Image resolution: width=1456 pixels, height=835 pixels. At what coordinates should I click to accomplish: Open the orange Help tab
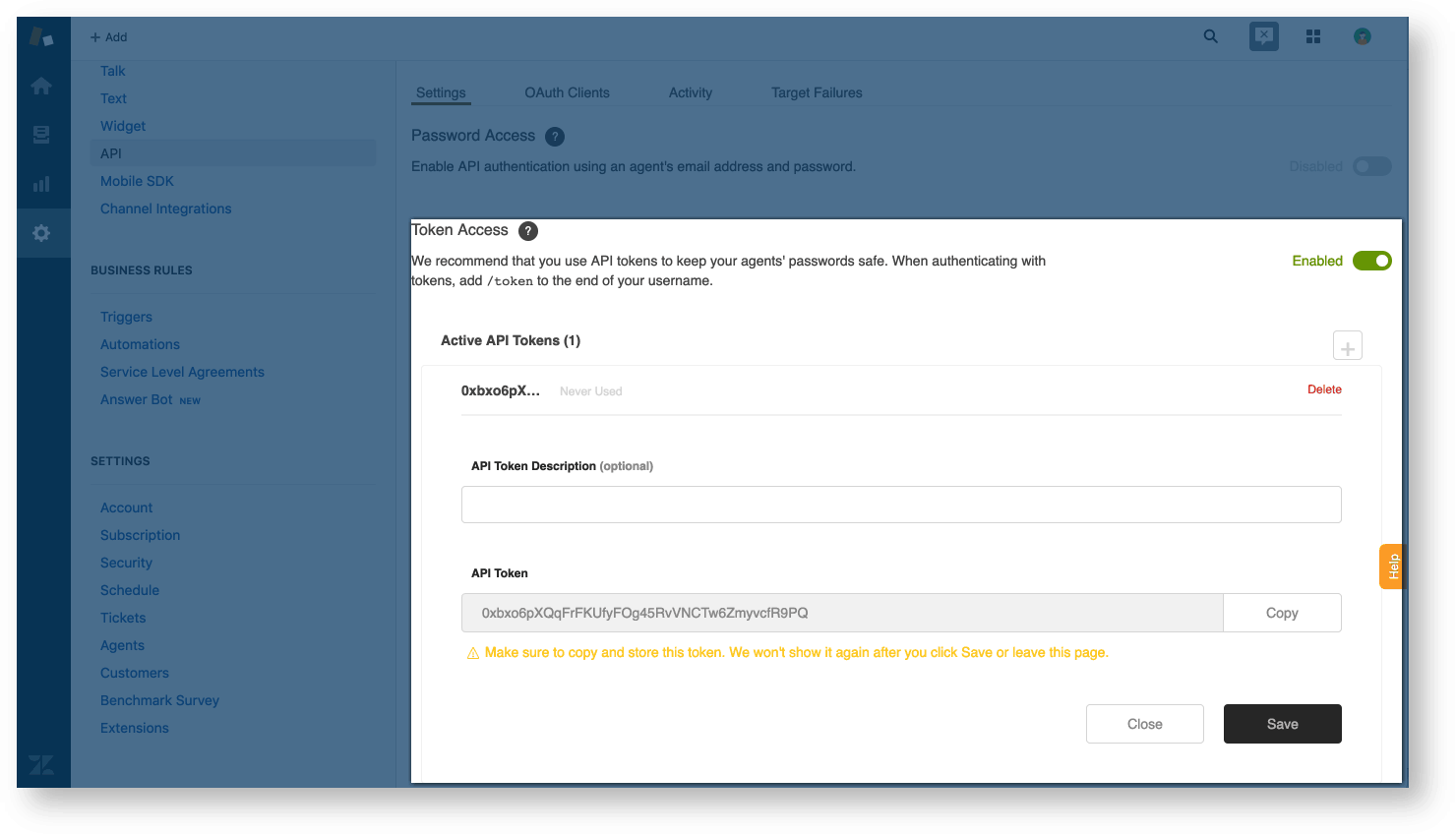1392,567
